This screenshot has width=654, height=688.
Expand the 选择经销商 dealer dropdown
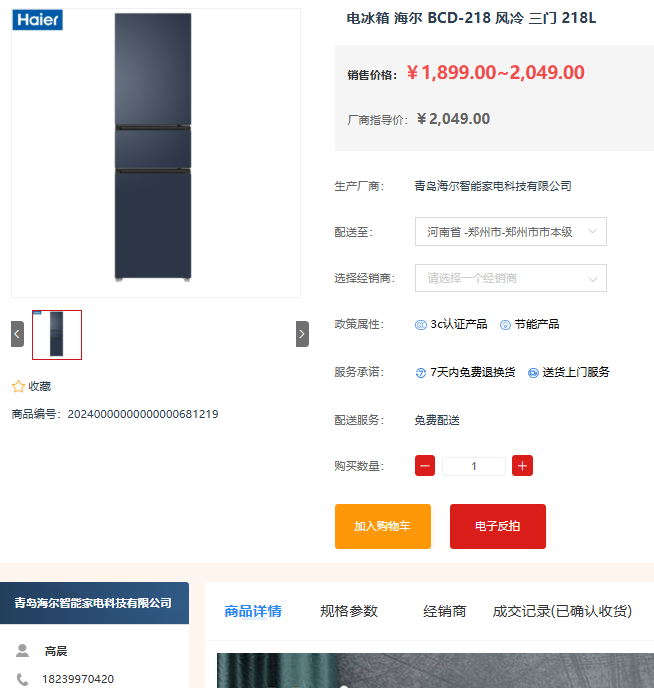[x=511, y=278]
